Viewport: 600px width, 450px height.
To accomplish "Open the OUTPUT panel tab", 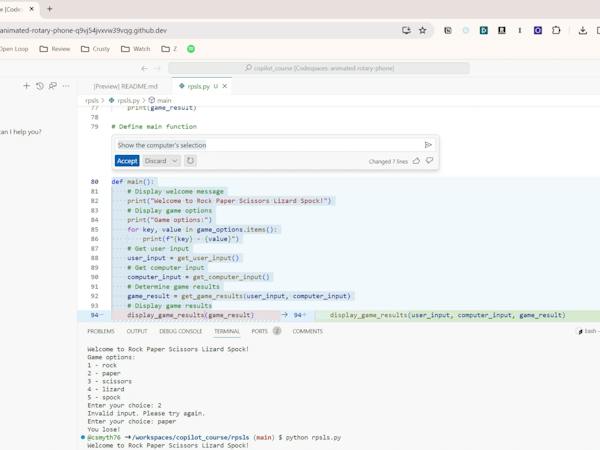I will 137,331.
